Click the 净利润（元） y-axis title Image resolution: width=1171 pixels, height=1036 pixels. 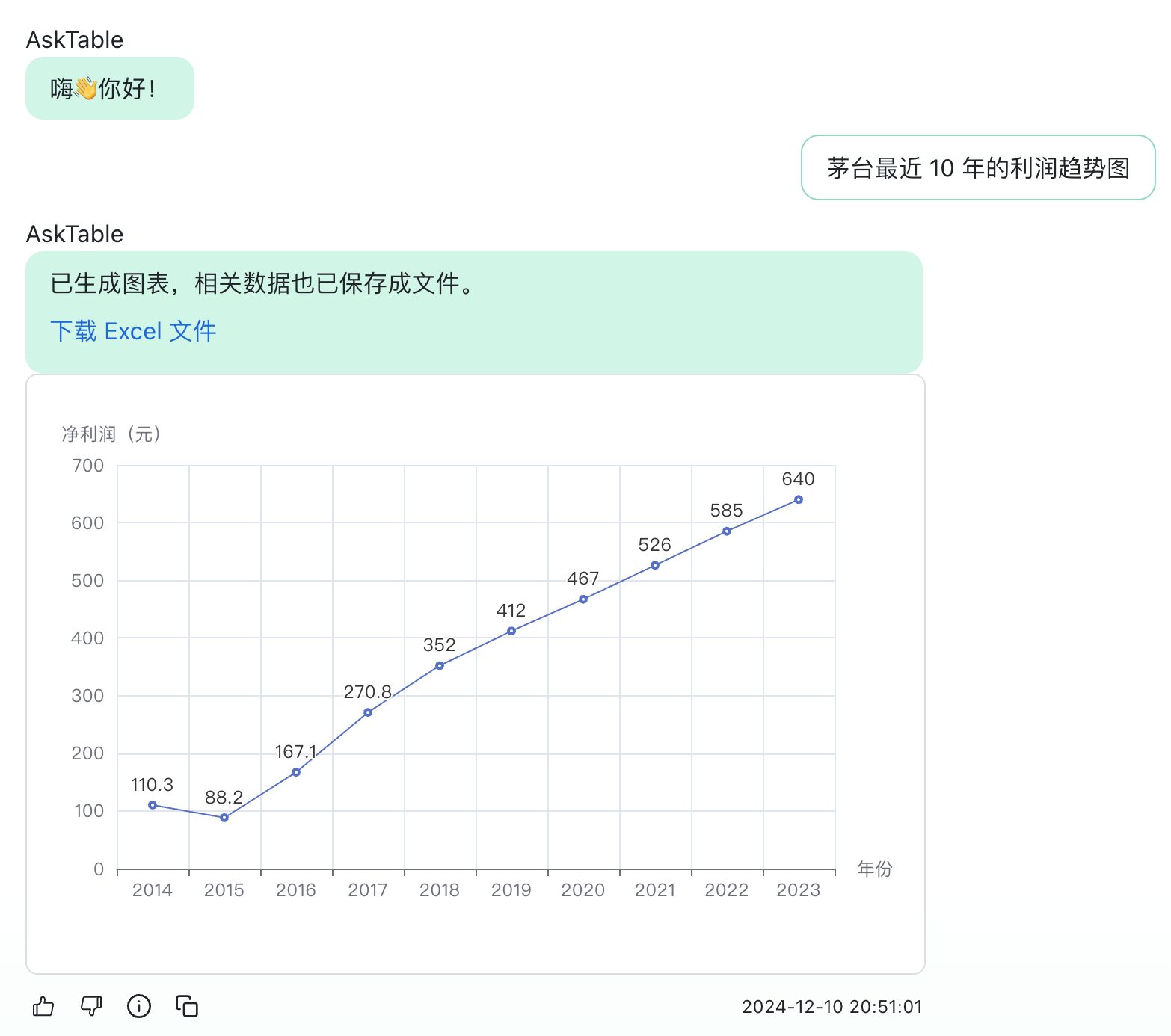111,434
